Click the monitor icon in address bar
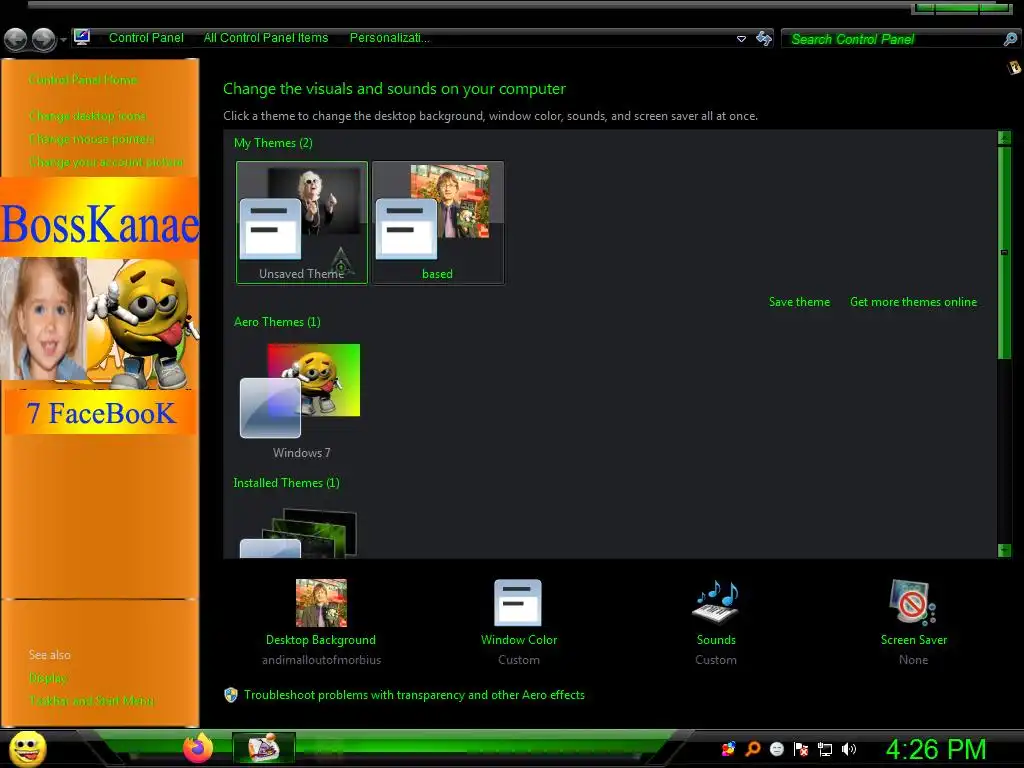Image resolution: width=1024 pixels, height=768 pixels. pos(82,37)
